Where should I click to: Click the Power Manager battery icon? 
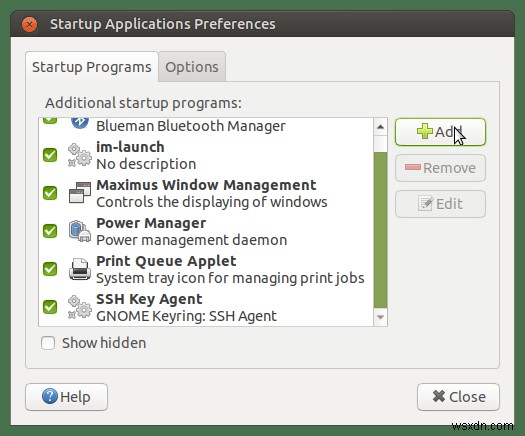(x=80, y=231)
